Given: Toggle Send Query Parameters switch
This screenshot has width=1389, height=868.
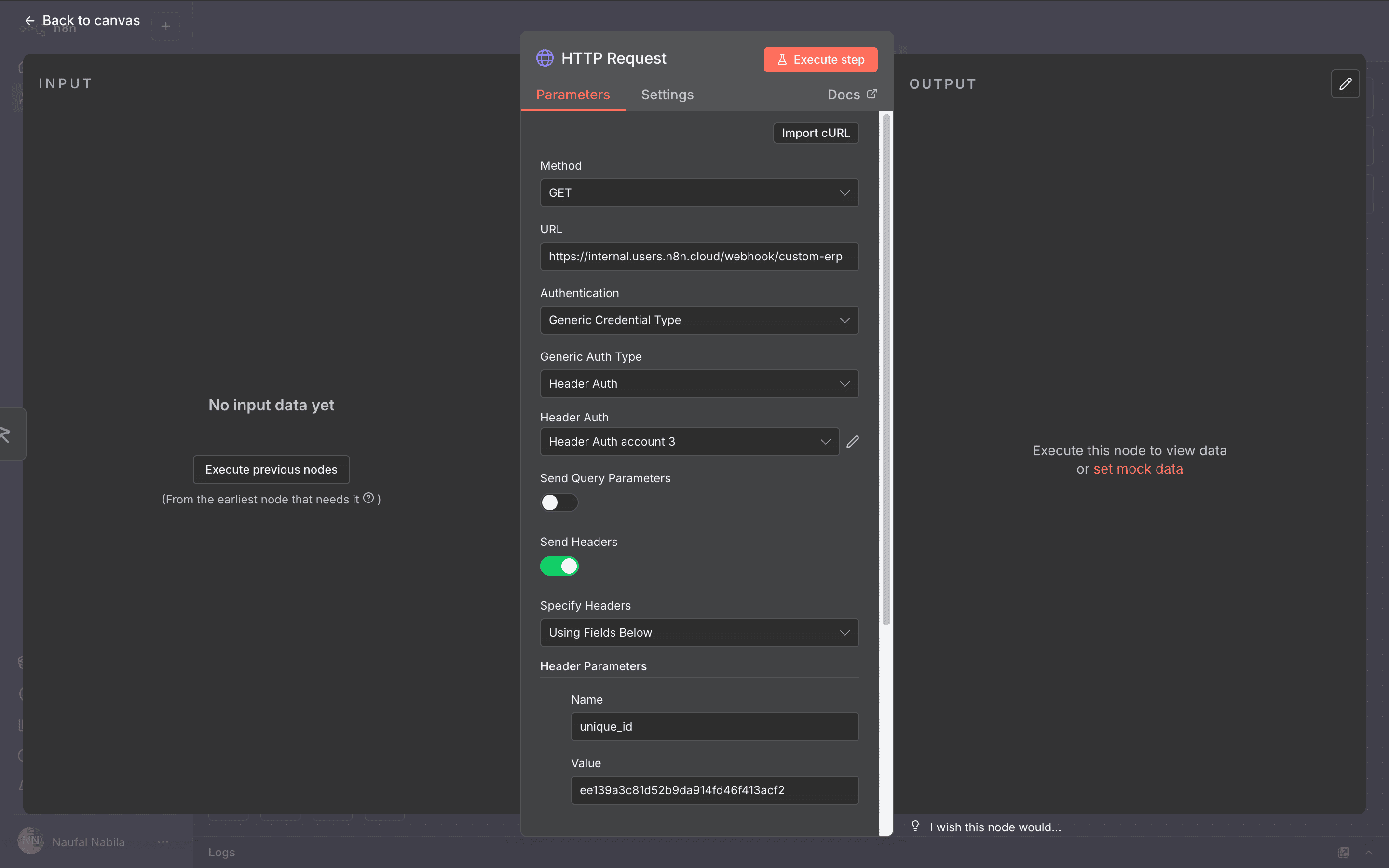Looking at the screenshot, I should point(559,502).
